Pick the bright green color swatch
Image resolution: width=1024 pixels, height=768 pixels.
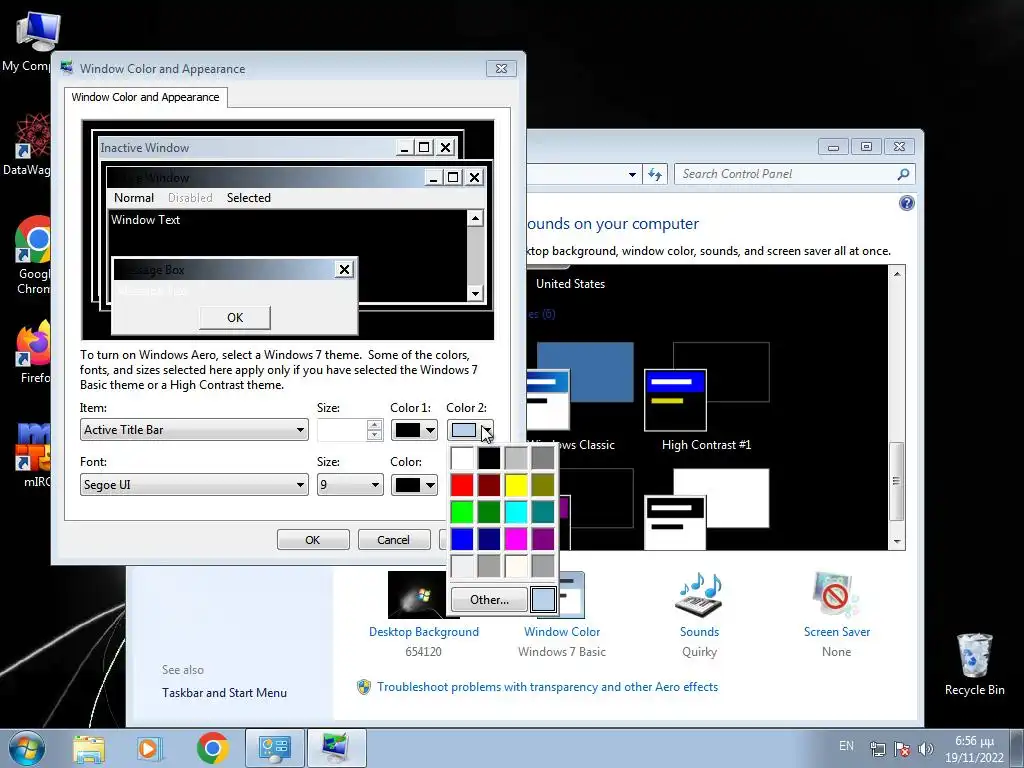pyautogui.click(x=462, y=512)
